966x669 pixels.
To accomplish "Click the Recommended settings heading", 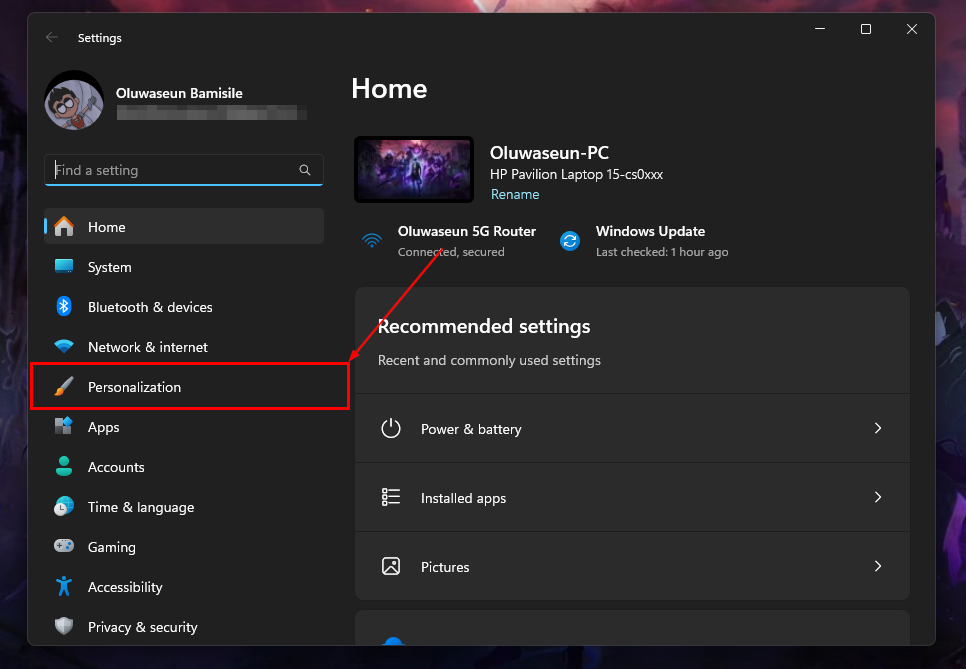I will [x=484, y=326].
